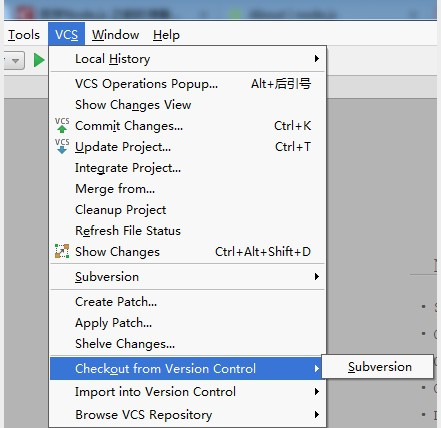Image resolution: width=441 pixels, height=428 pixels.
Task: Select Checkout from Version Control
Action: coord(186,369)
